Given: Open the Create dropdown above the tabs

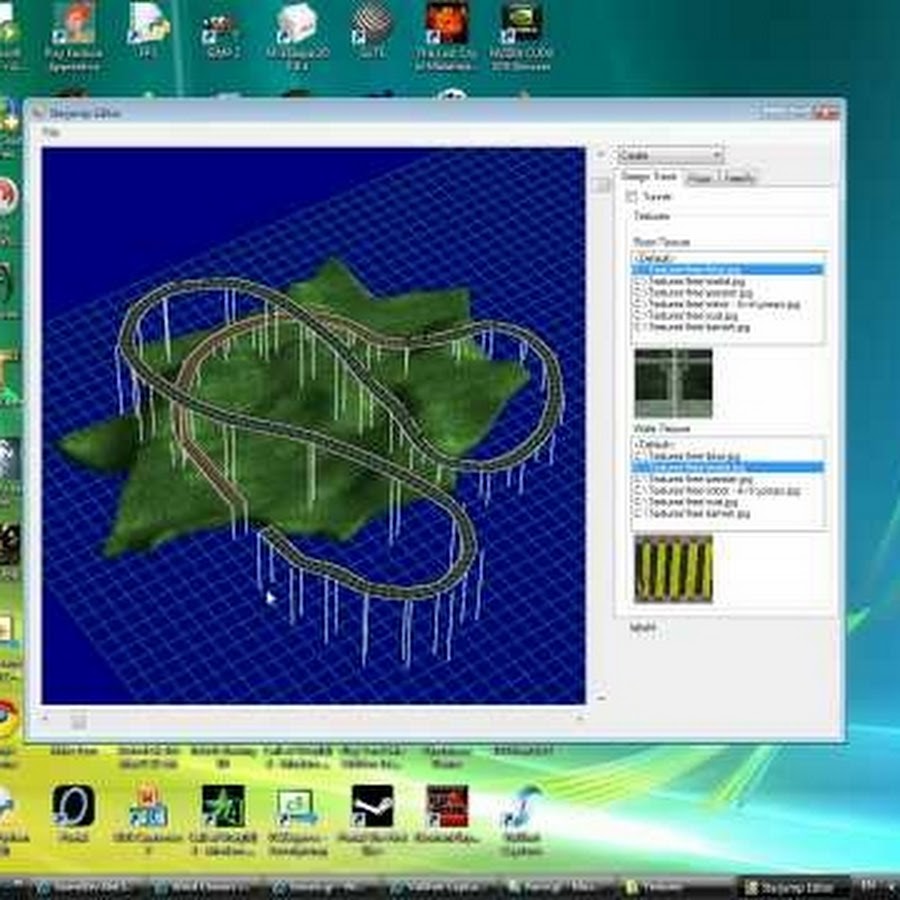Looking at the screenshot, I should (x=669, y=155).
